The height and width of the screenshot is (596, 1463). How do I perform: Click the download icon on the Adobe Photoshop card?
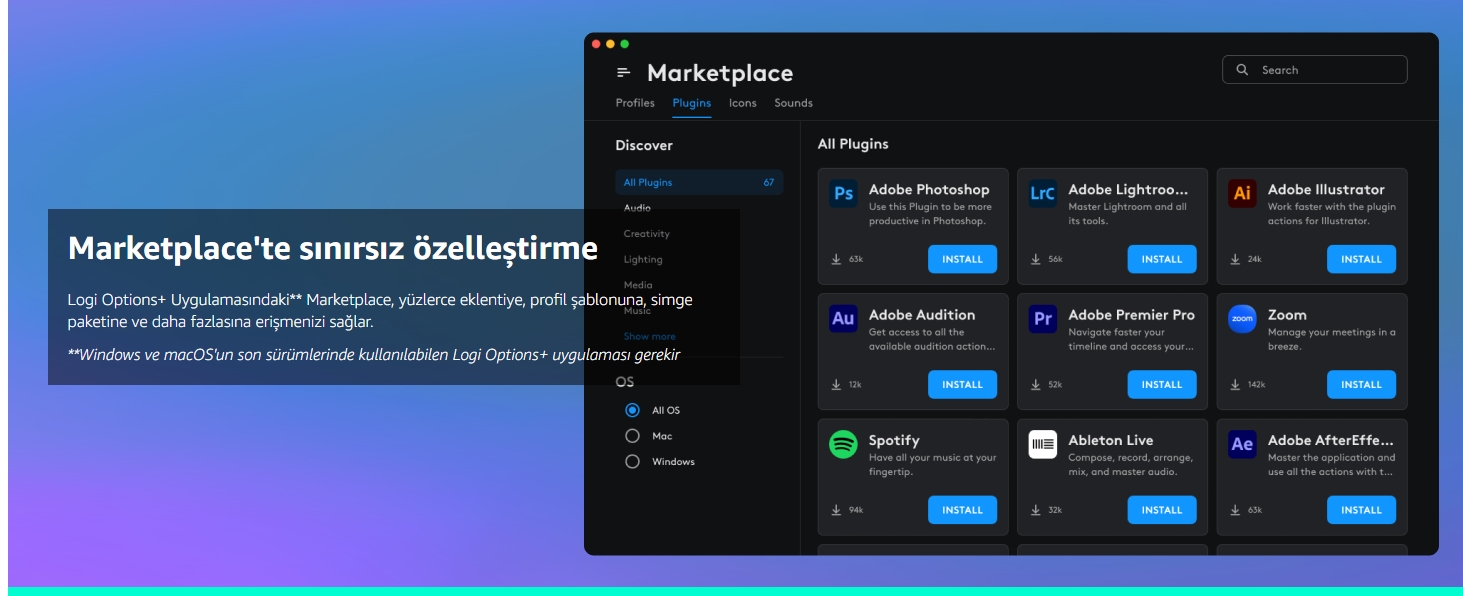click(x=836, y=259)
